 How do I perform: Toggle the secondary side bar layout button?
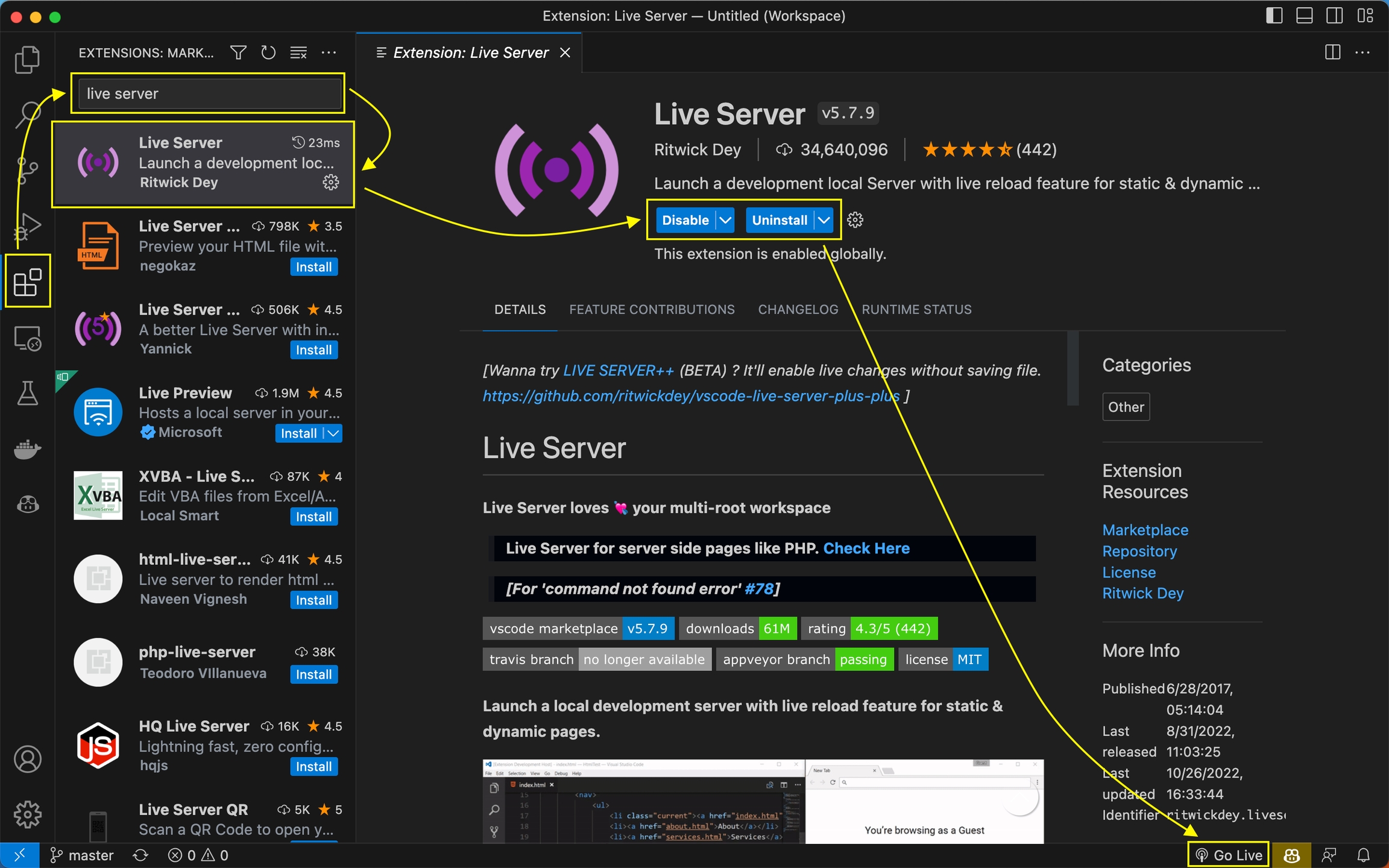pyautogui.click(x=1334, y=16)
